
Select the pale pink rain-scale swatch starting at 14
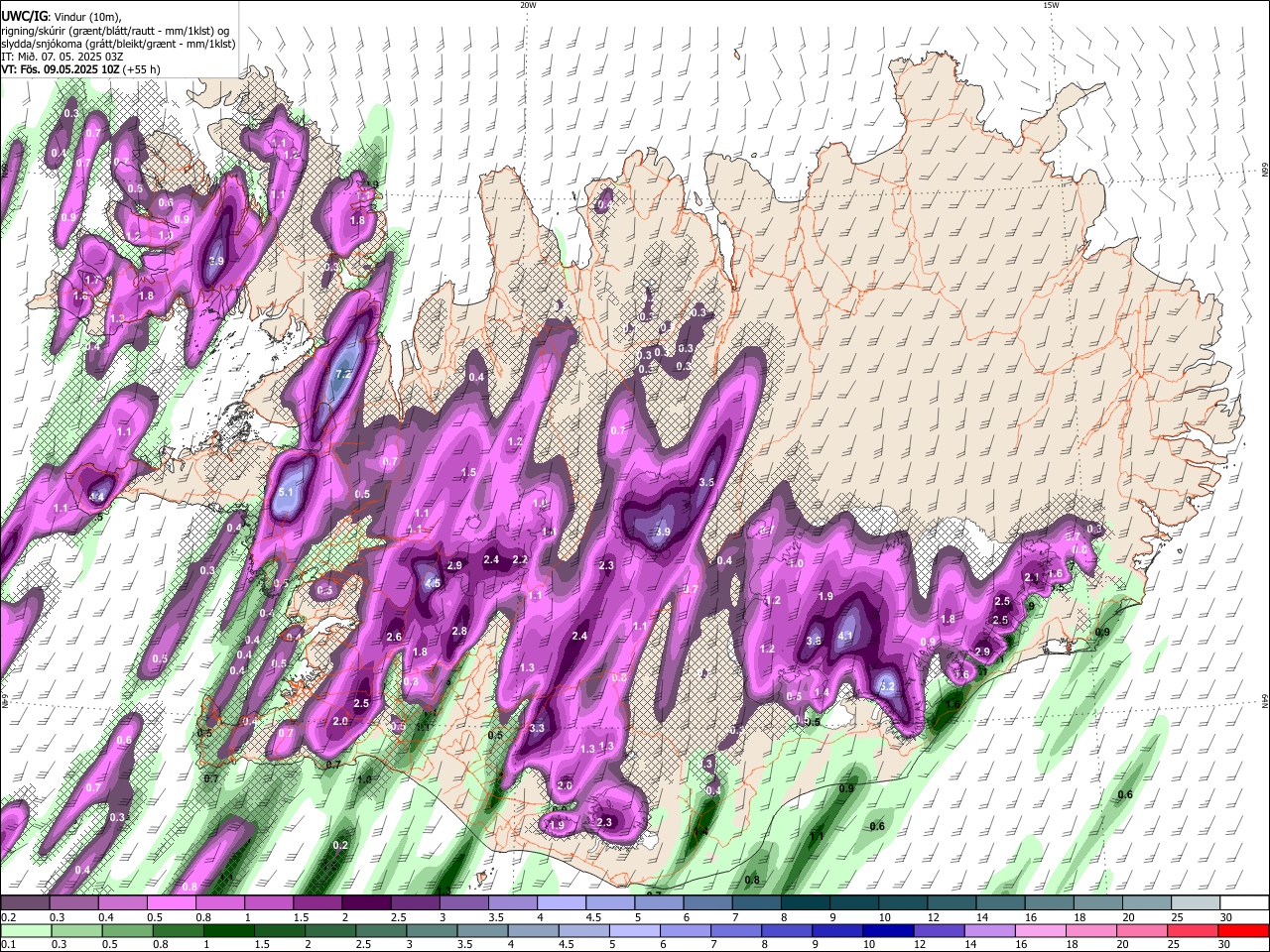click(989, 930)
